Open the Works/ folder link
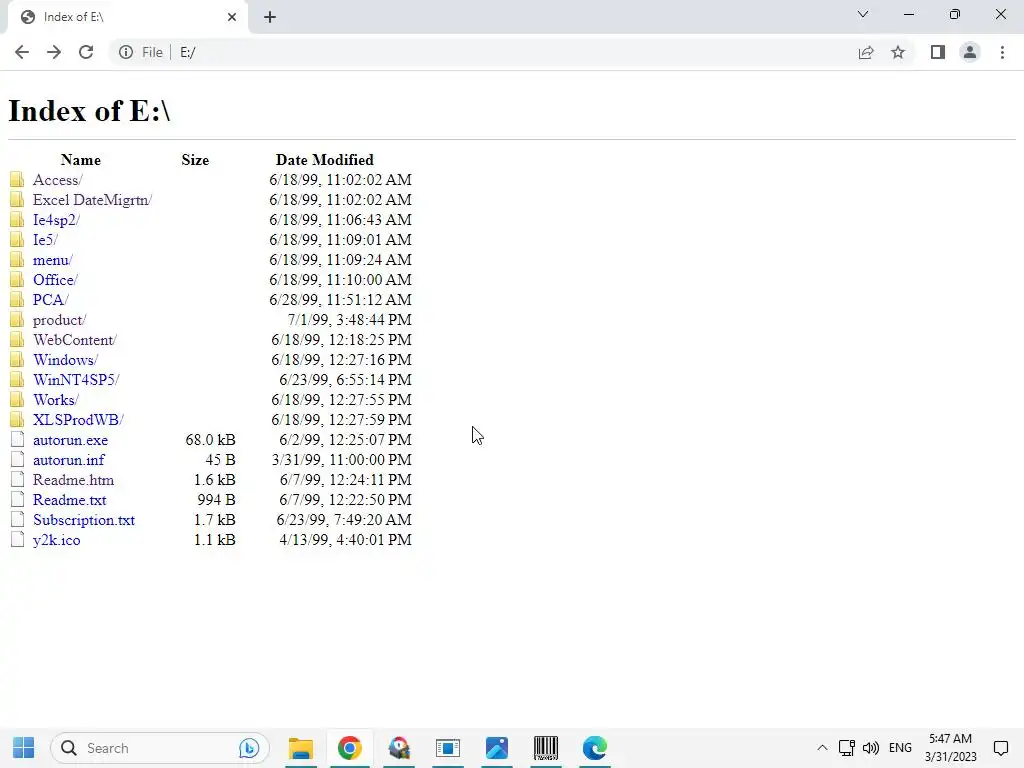1024x768 pixels. pyautogui.click(x=56, y=400)
